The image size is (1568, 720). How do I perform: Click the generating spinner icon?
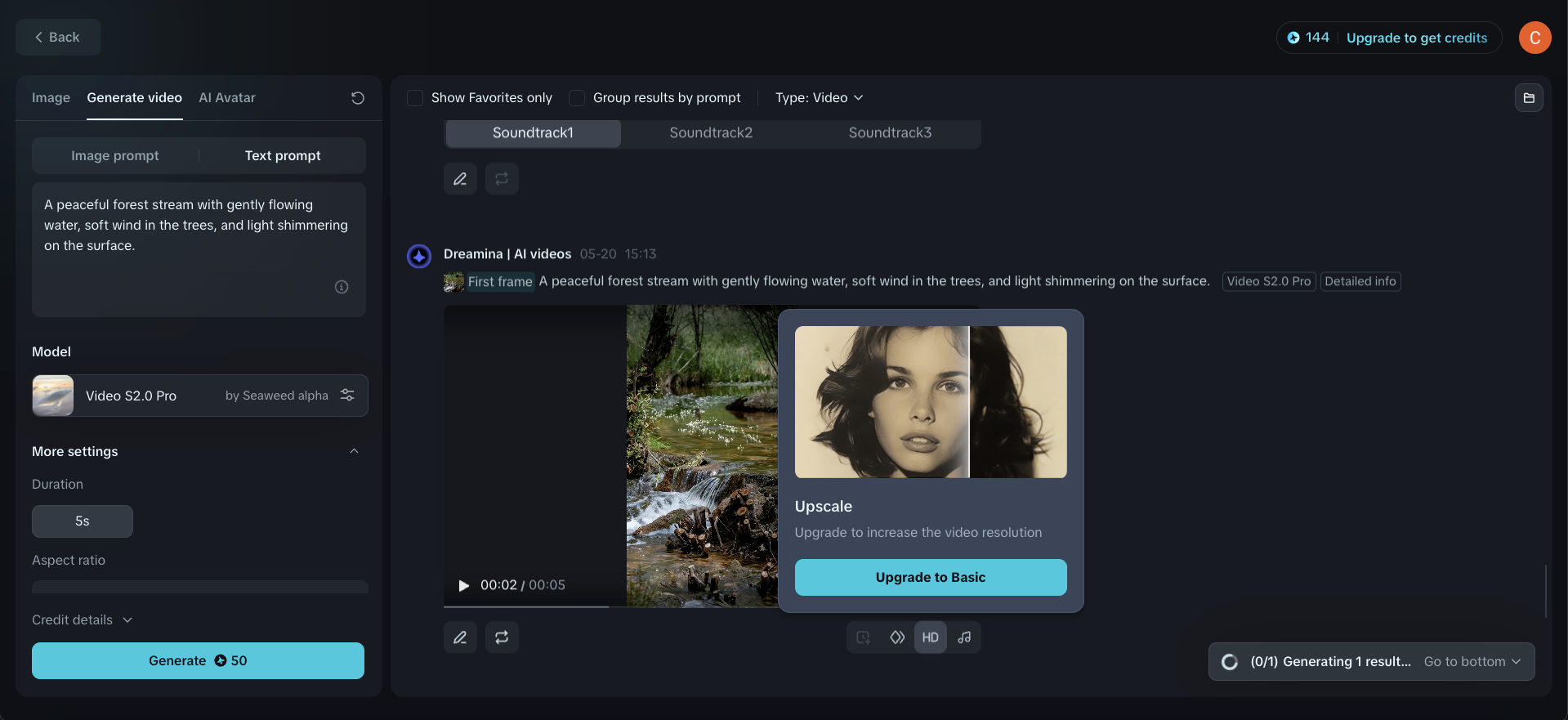[1230, 662]
